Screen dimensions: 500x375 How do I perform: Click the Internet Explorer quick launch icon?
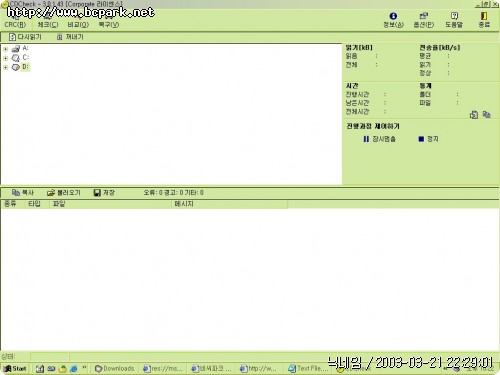(74, 369)
